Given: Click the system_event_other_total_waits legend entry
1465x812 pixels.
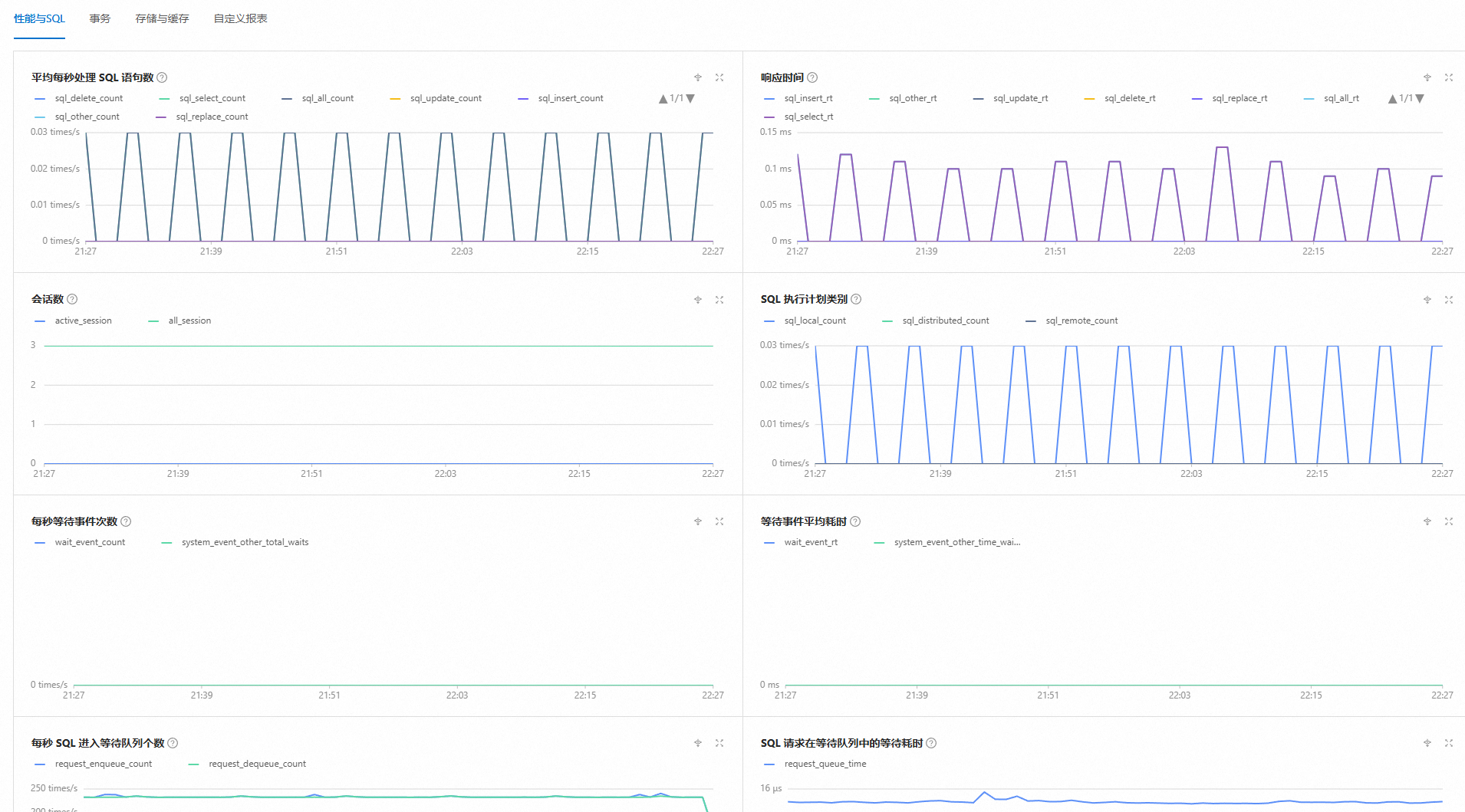Looking at the screenshot, I should (x=245, y=542).
